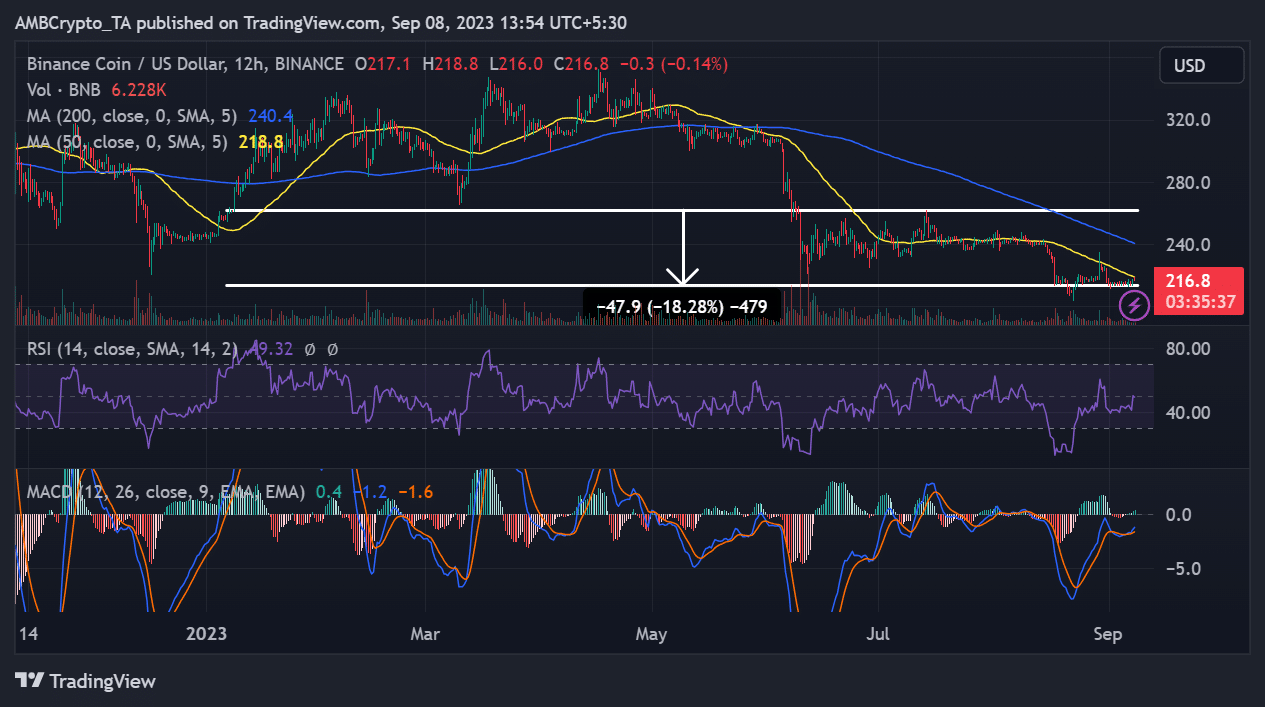Click the 240.0 price axis label
The width and height of the screenshot is (1265, 707).
tap(1190, 245)
